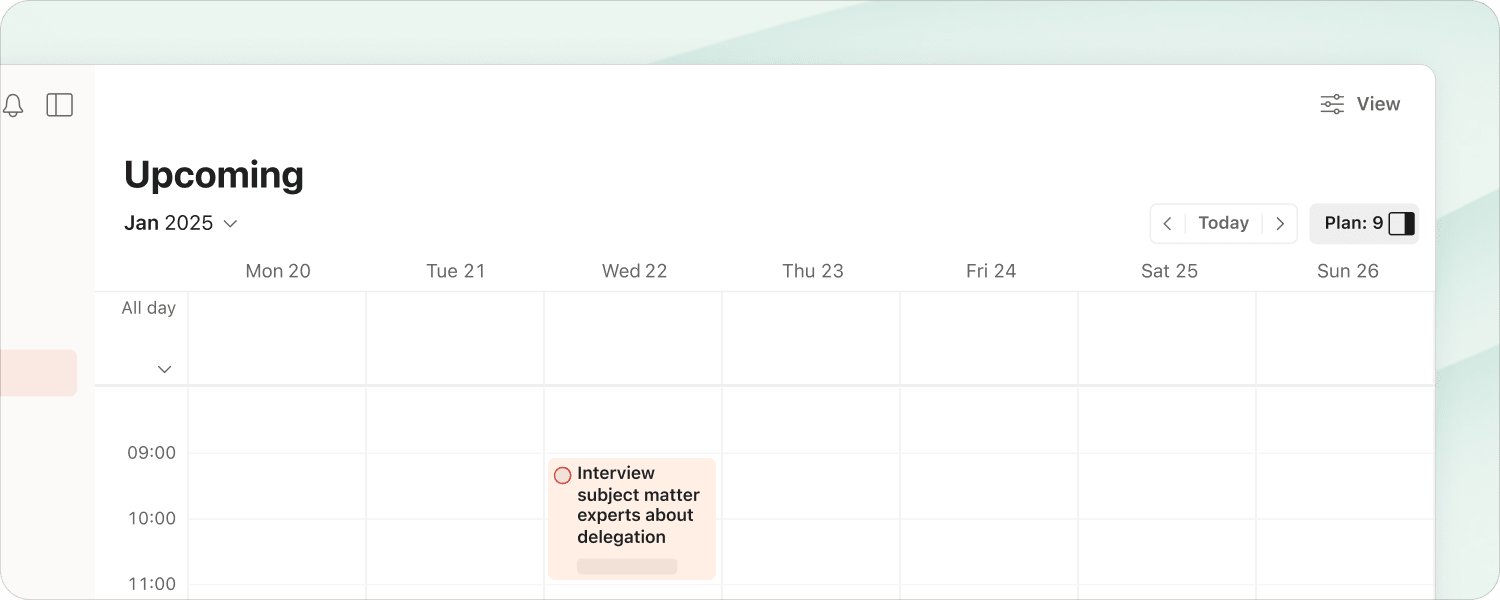Go to the next week arrow
The width and height of the screenshot is (1500, 600).
(1280, 224)
